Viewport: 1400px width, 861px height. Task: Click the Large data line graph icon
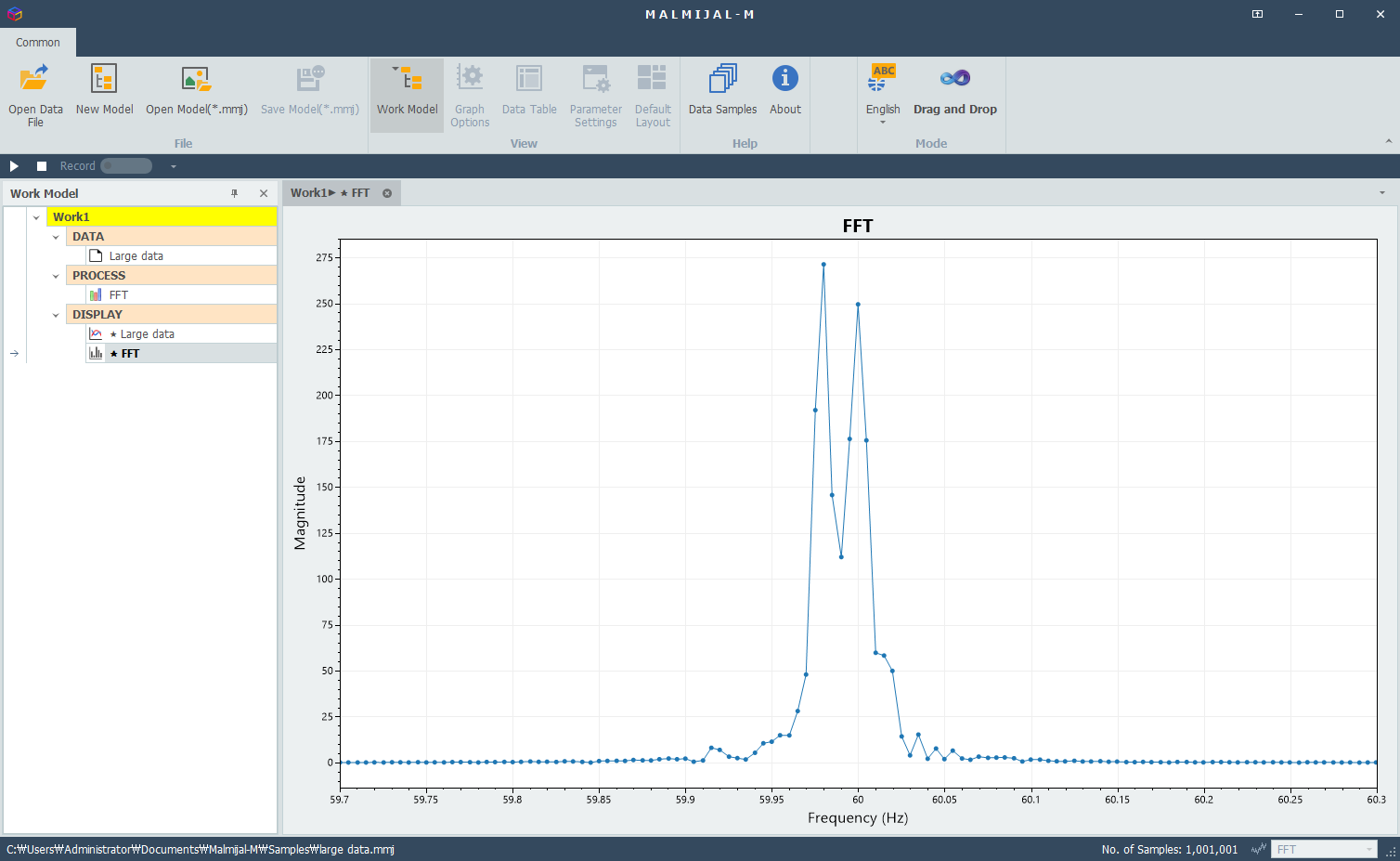coord(96,333)
